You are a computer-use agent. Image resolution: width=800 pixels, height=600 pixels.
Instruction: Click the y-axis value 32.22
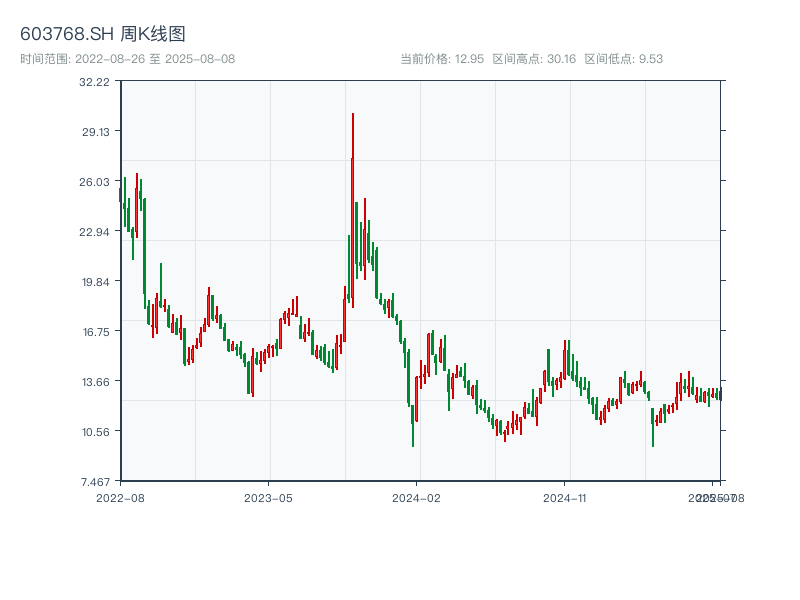pyautogui.click(x=94, y=82)
